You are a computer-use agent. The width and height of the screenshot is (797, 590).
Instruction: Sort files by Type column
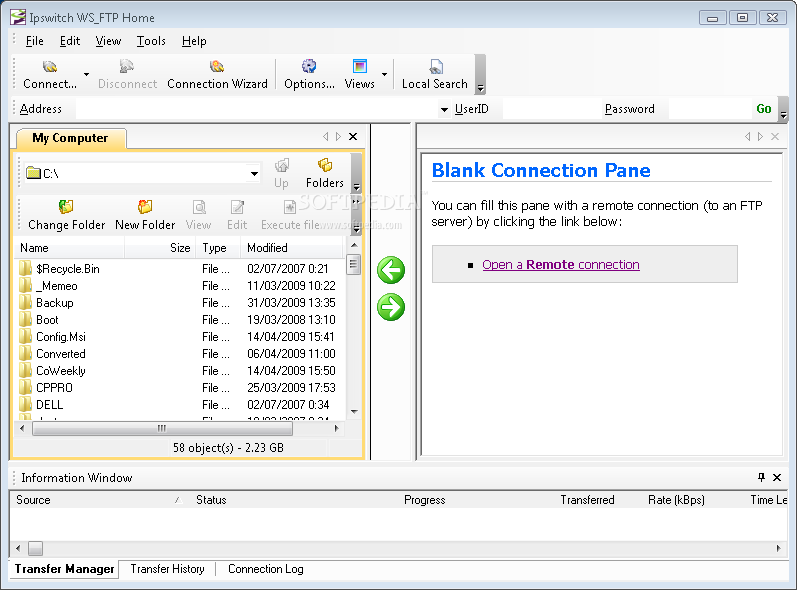(219, 248)
